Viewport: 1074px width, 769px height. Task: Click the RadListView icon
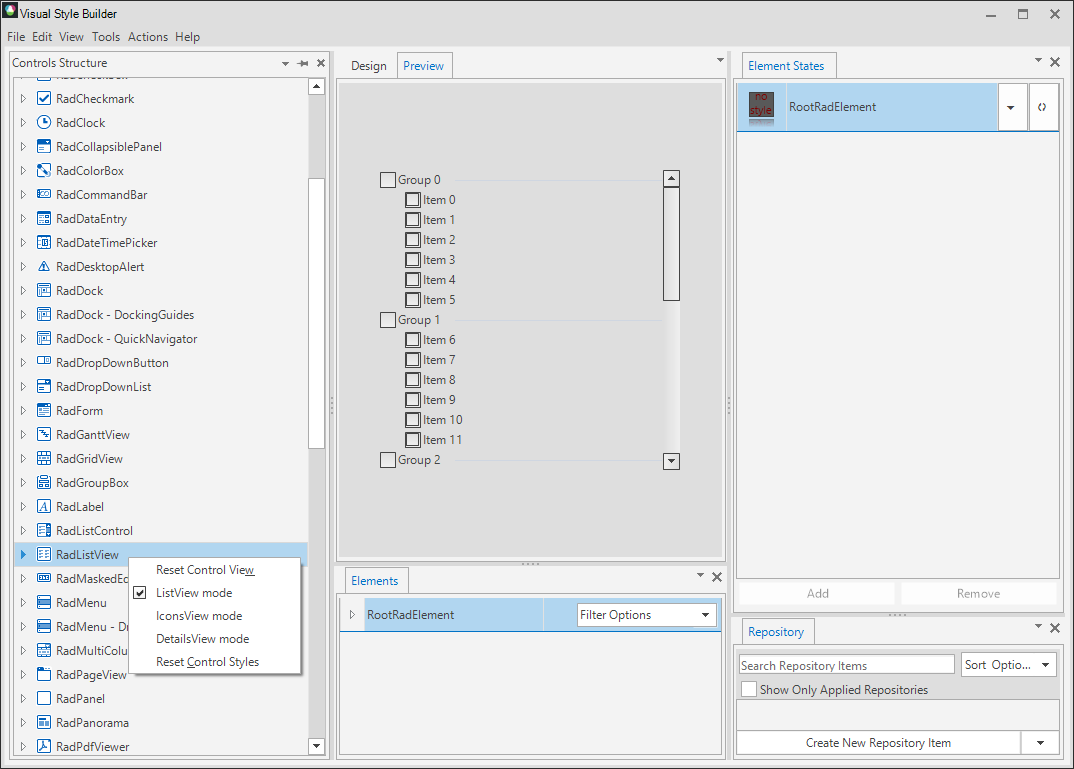point(44,554)
